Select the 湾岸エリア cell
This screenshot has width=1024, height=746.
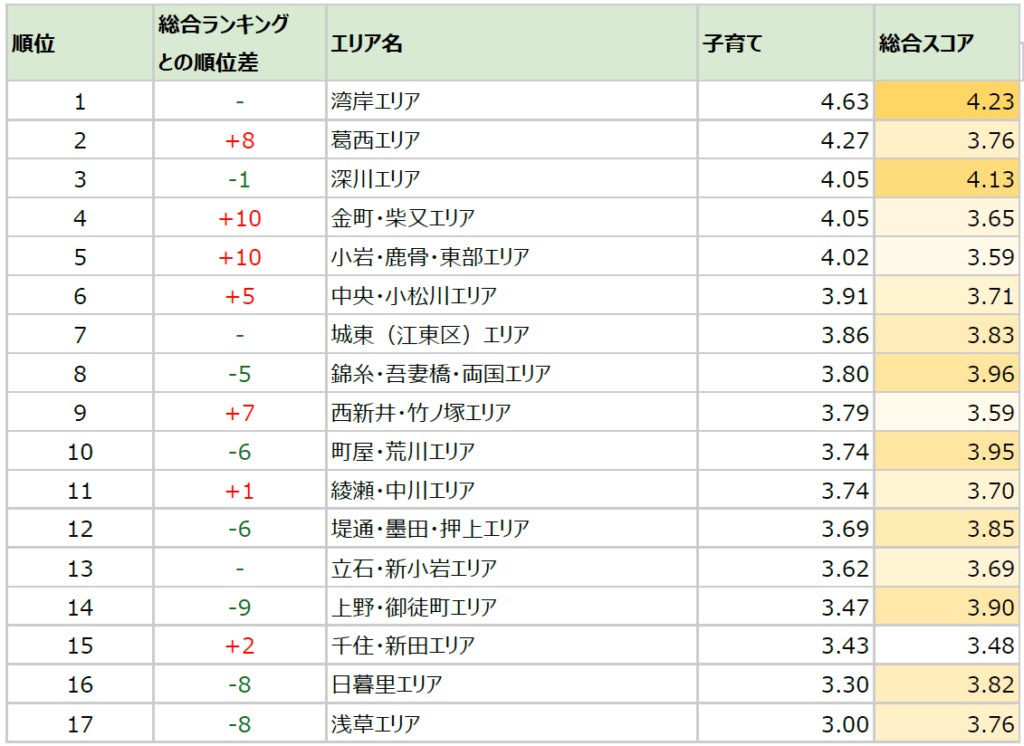tap(376, 101)
